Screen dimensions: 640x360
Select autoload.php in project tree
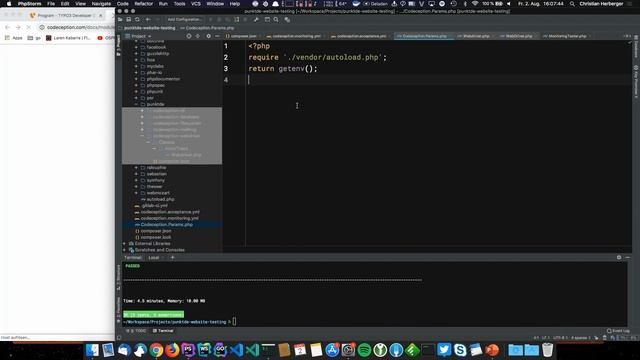click(160, 199)
